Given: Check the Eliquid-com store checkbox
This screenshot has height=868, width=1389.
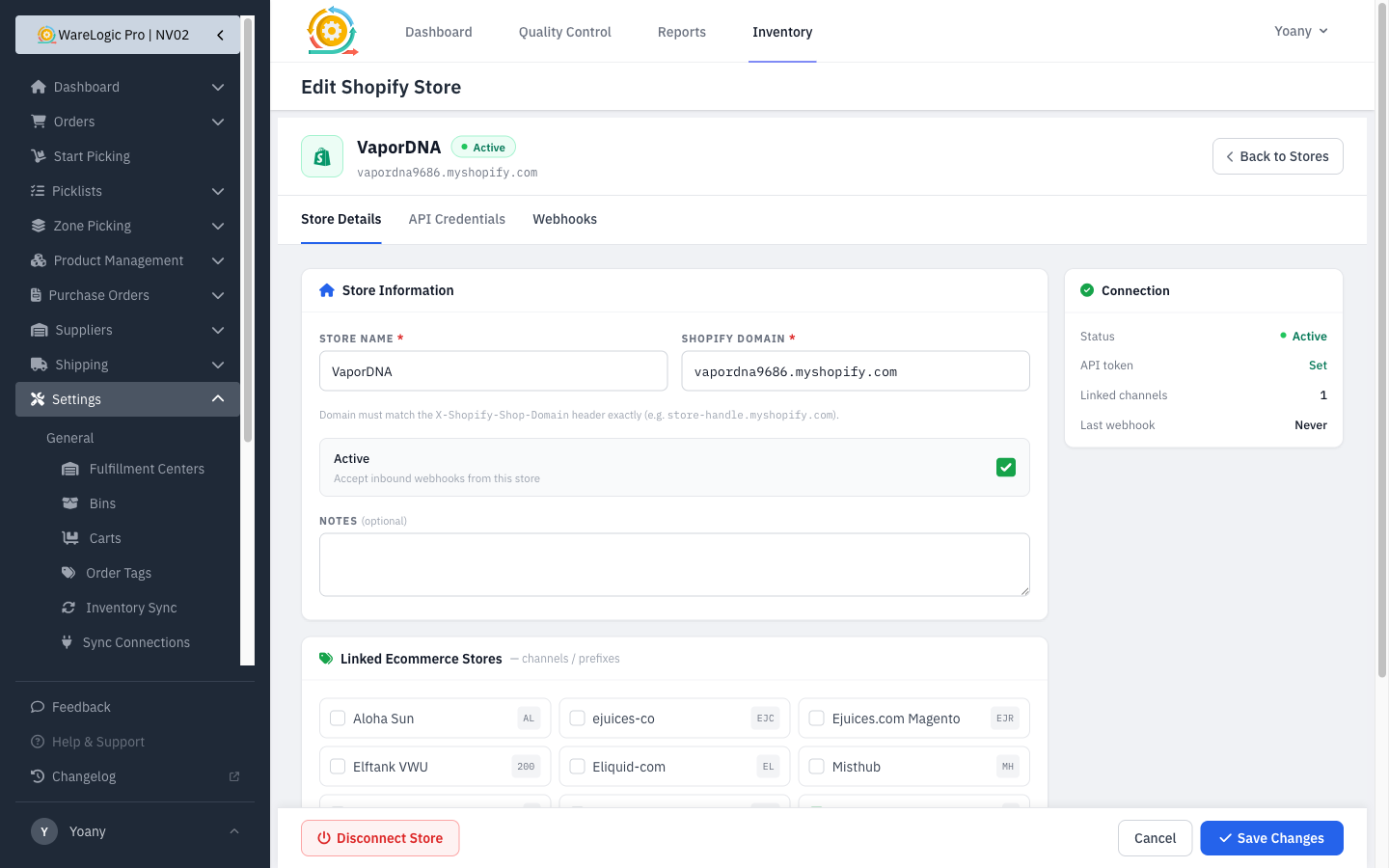Looking at the screenshot, I should click(578, 767).
